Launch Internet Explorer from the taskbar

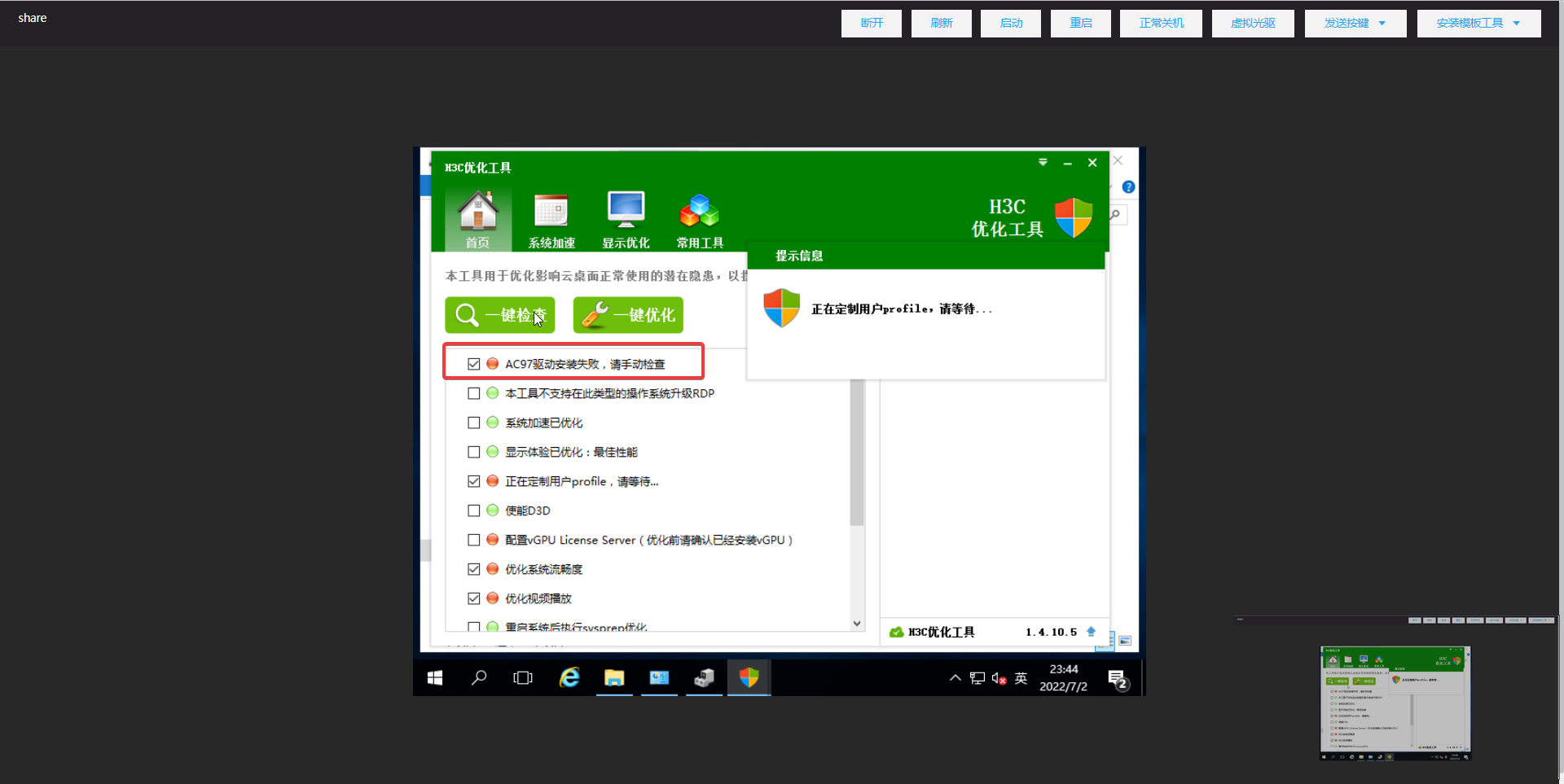(x=569, y=677)
